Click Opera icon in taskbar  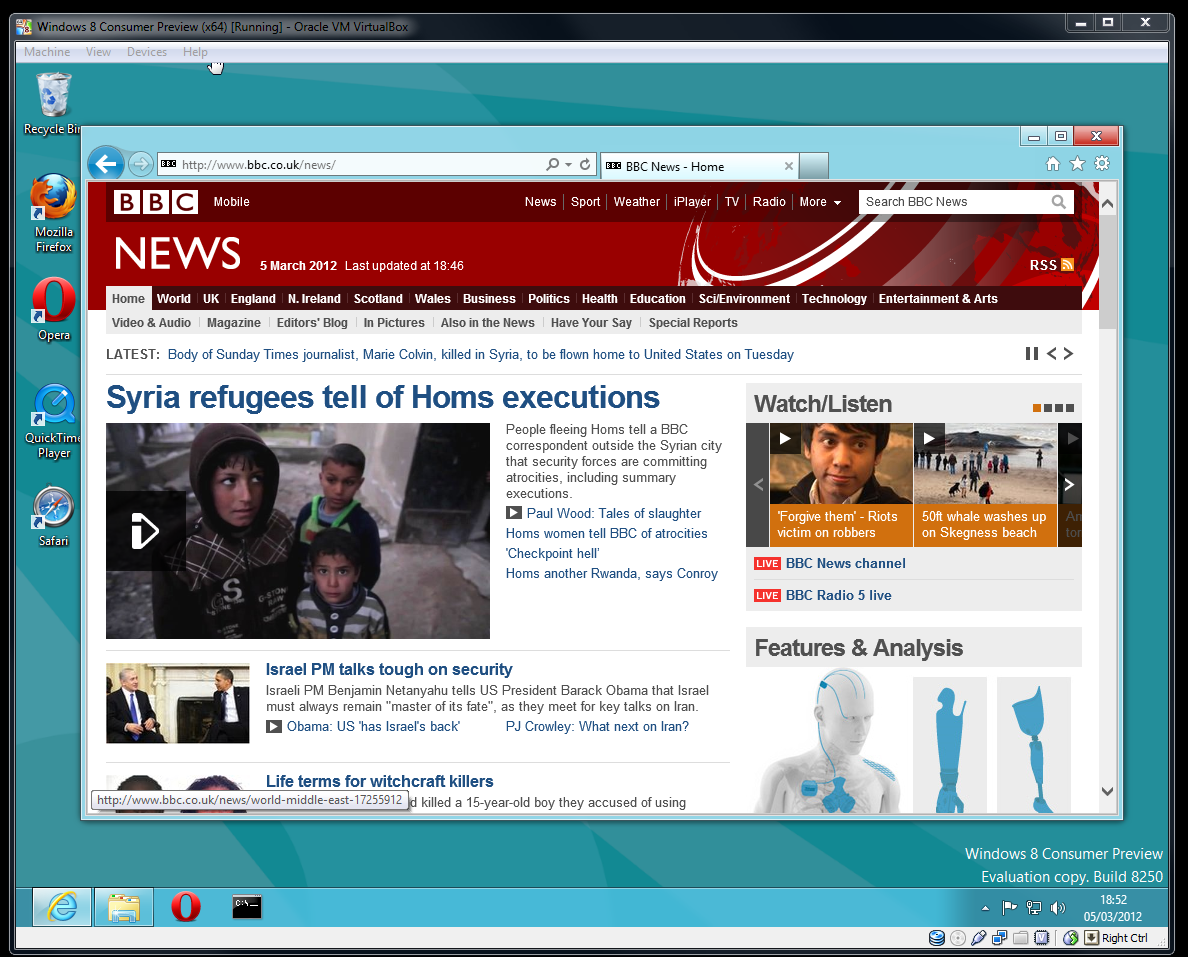pos(186,907)
